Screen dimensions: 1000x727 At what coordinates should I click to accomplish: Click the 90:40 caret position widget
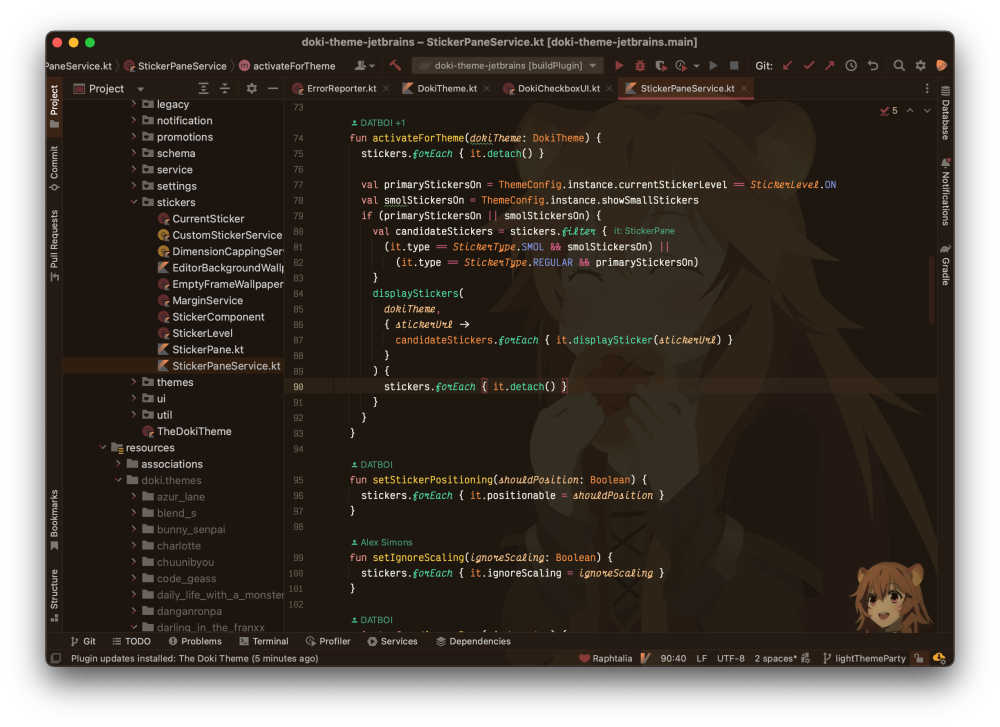coord(673,659)
